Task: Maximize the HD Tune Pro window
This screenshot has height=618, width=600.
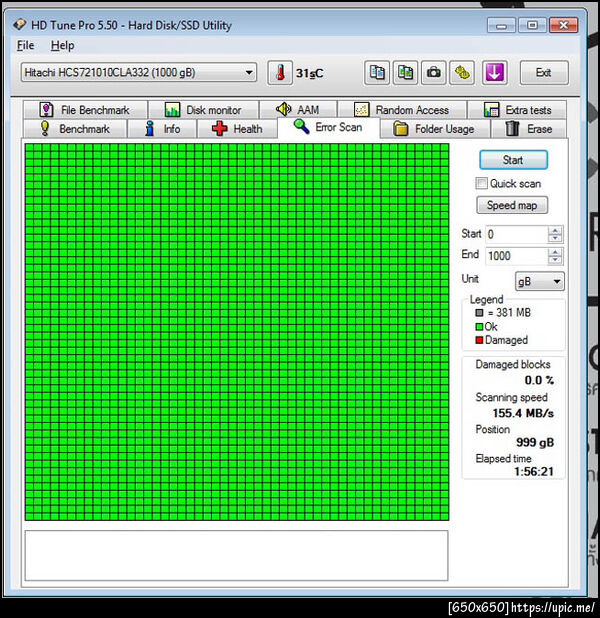Action: click(532, 26)
